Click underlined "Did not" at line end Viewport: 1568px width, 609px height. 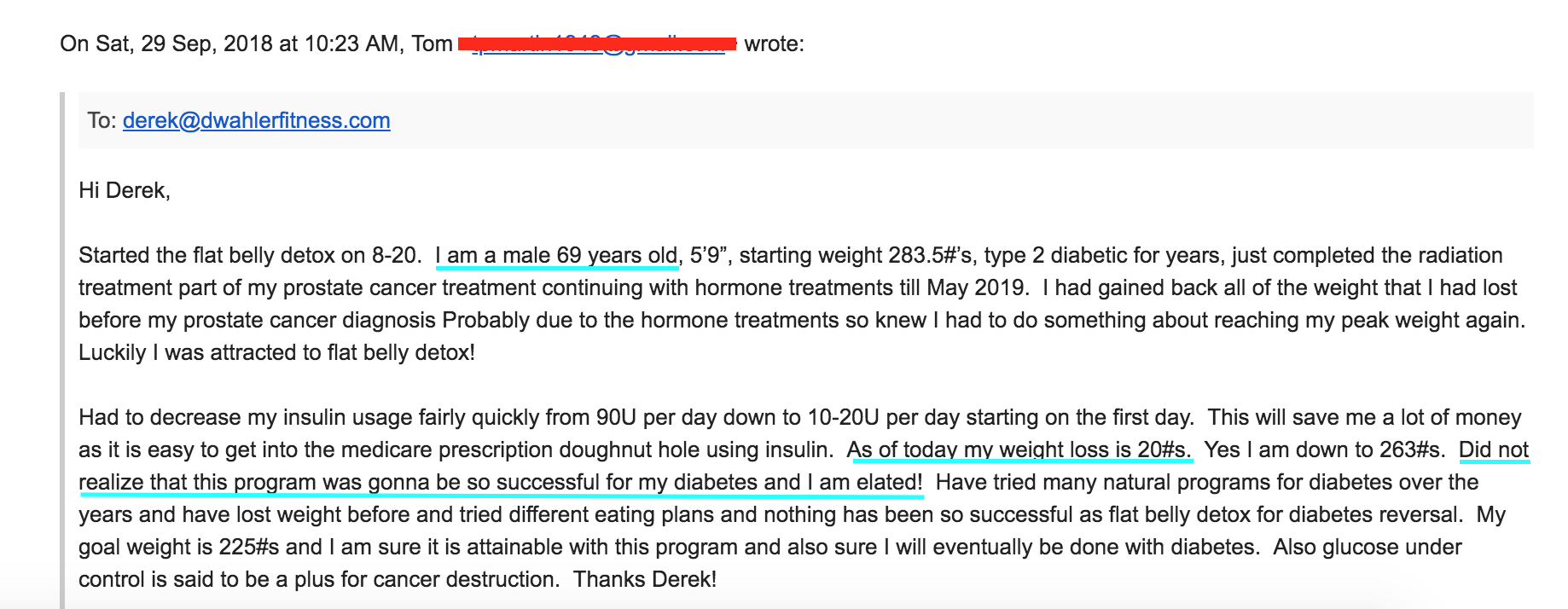pos(1494,449)
